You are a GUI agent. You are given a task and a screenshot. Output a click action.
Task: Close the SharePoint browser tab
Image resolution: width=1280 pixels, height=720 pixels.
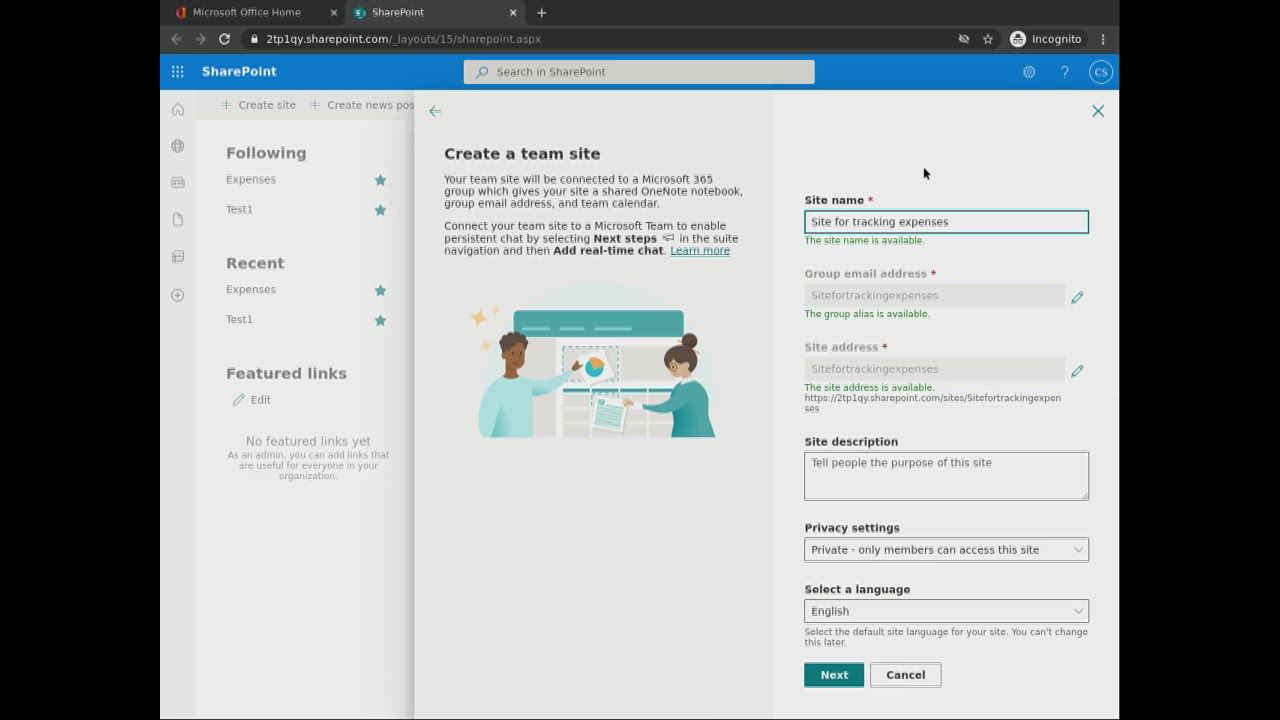click(513, 13)
